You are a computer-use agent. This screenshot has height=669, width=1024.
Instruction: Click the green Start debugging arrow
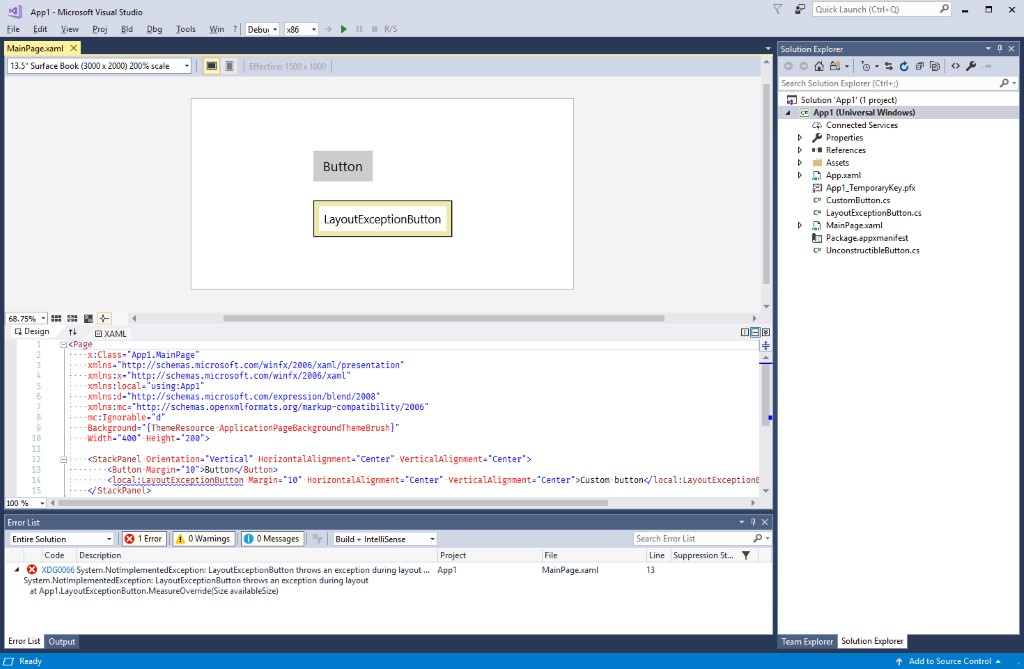click(344, 29)
